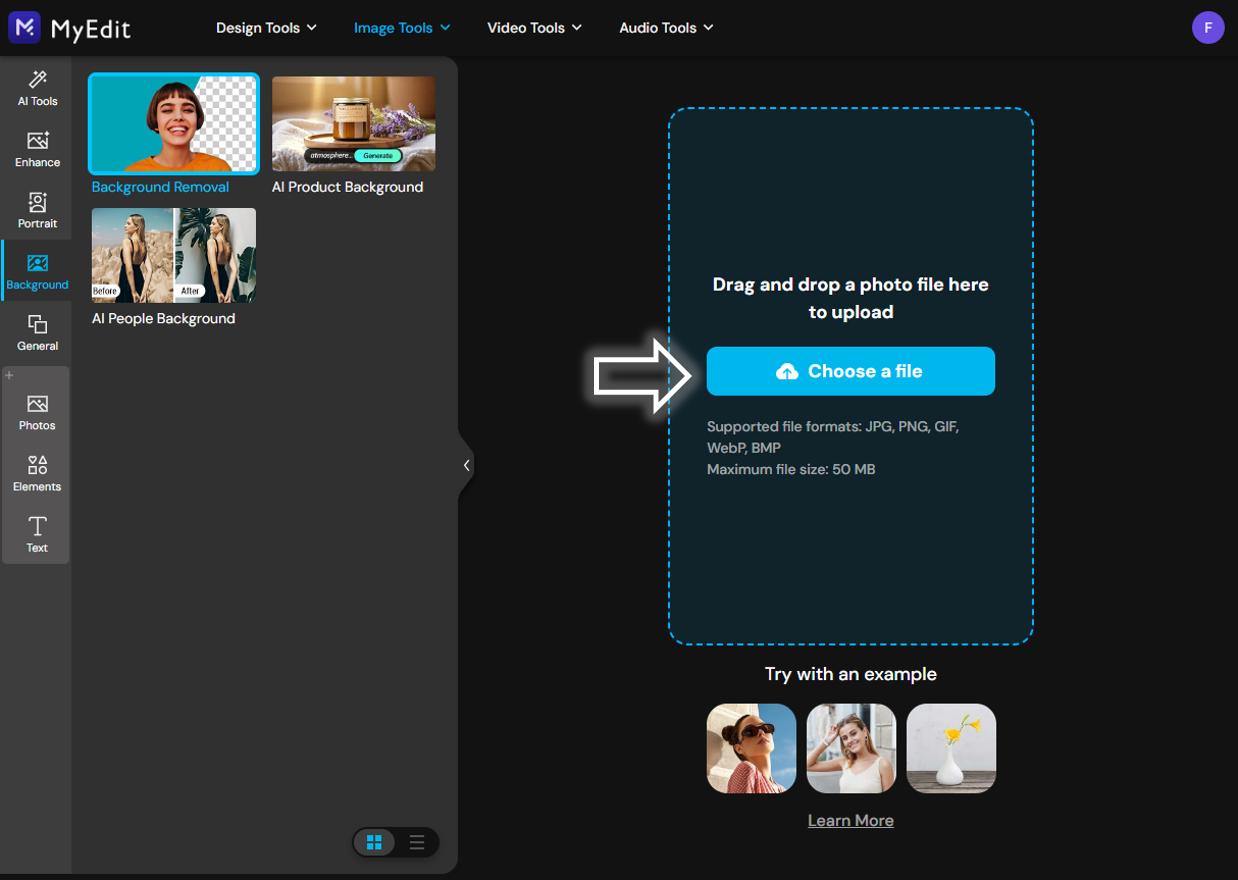
Task: Open the Text tool panel
Action: [x=37, y=532]
